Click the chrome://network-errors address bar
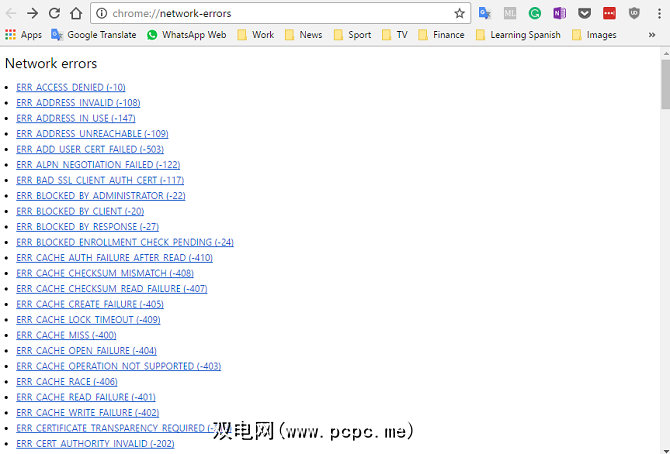670x454 pixels. click(278, 13)
